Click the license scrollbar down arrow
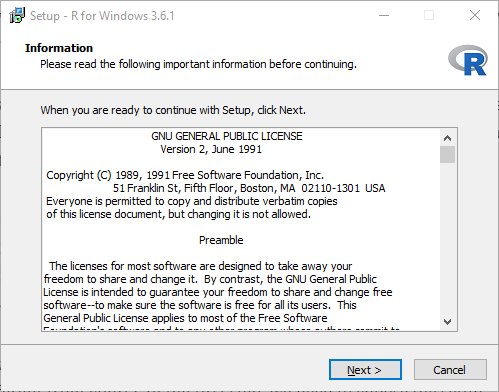The width and height of the screenshot is (499, 392). tap(447, 322)
